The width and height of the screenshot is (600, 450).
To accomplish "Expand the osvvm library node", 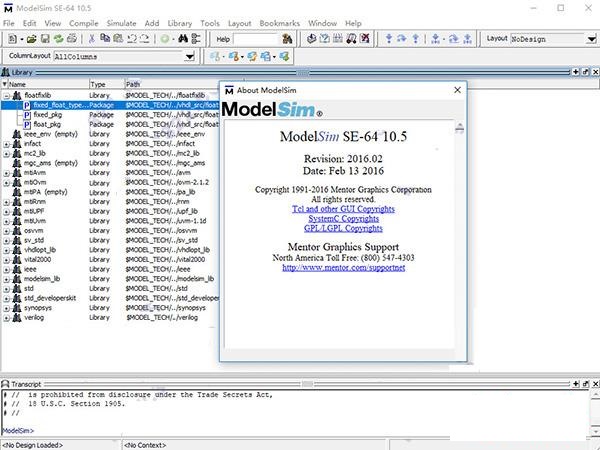I will click(7, 231).
